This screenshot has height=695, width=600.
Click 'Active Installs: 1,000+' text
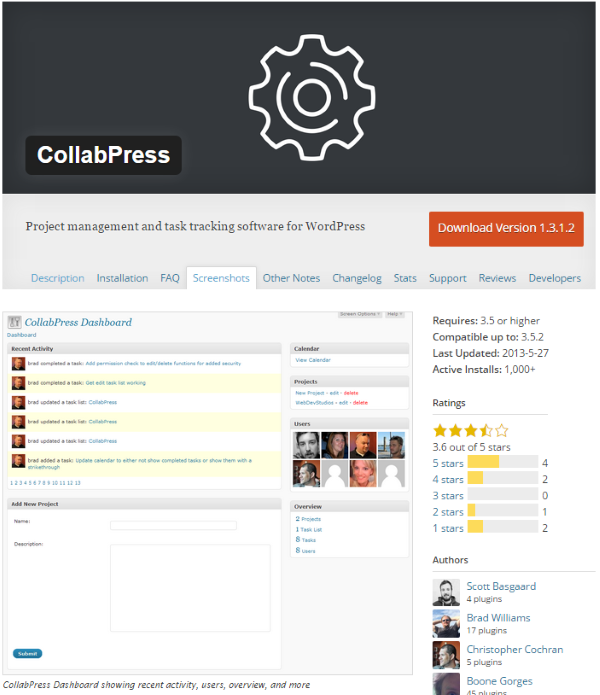click(484, 369)
